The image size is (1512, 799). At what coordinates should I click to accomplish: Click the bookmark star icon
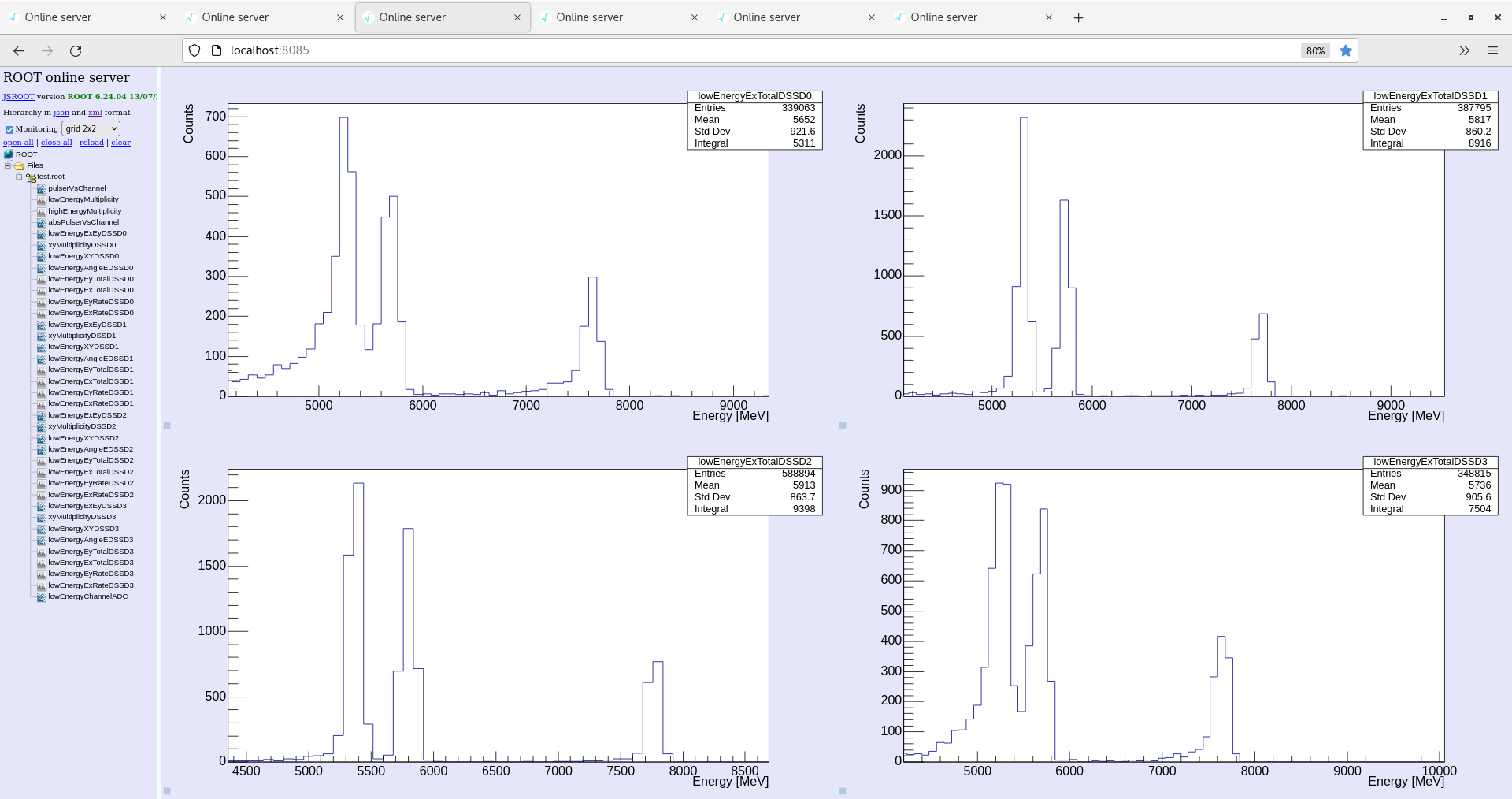[x=1346, y=50]
